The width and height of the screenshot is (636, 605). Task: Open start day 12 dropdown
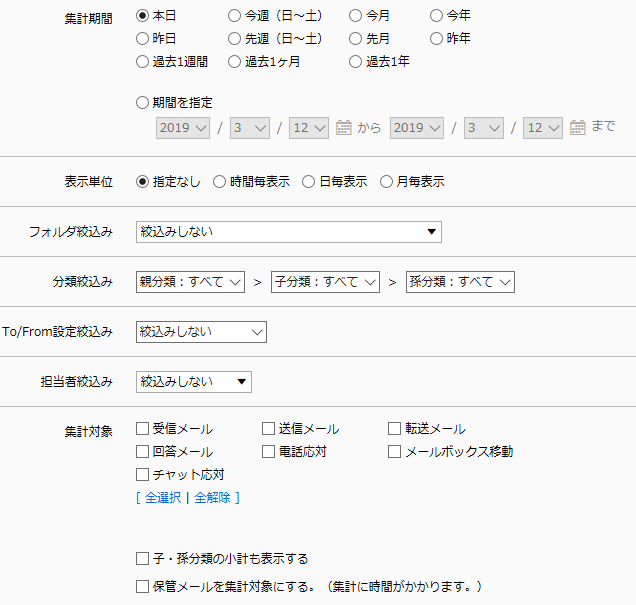pyautogui.click(x=309, y=128)
